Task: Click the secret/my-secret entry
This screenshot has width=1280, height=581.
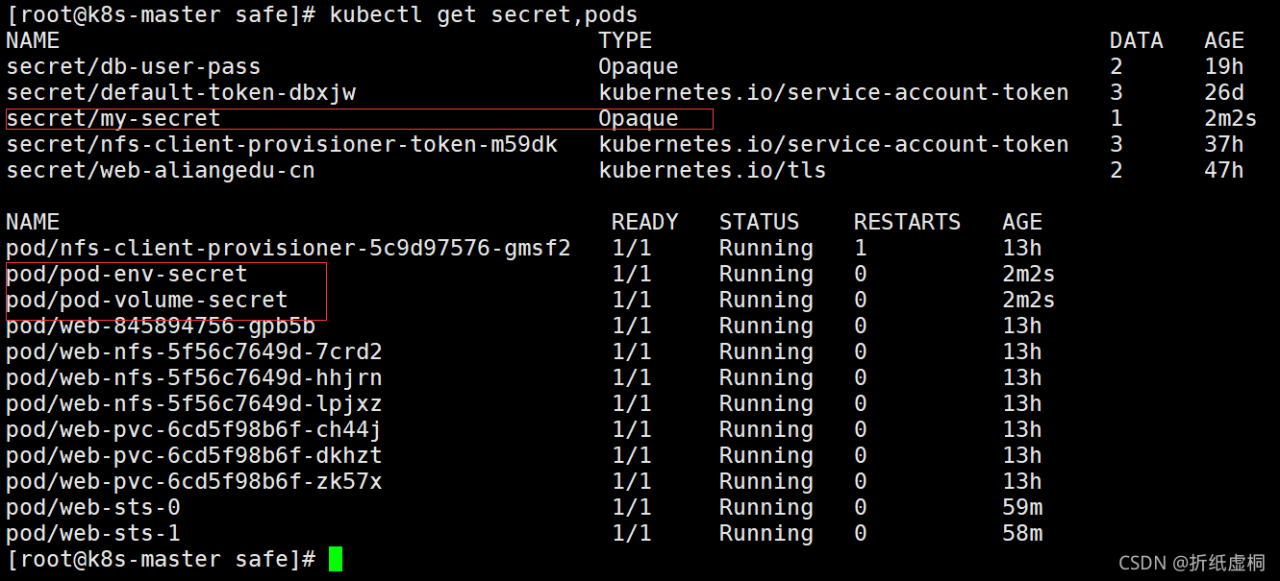Action: (113, 119)
